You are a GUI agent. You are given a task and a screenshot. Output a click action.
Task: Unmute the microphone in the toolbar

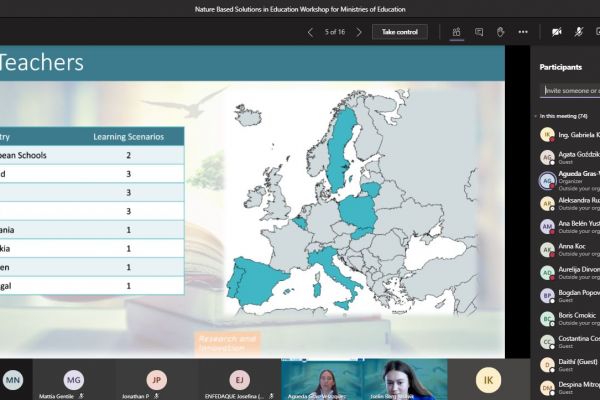point(579,32)
